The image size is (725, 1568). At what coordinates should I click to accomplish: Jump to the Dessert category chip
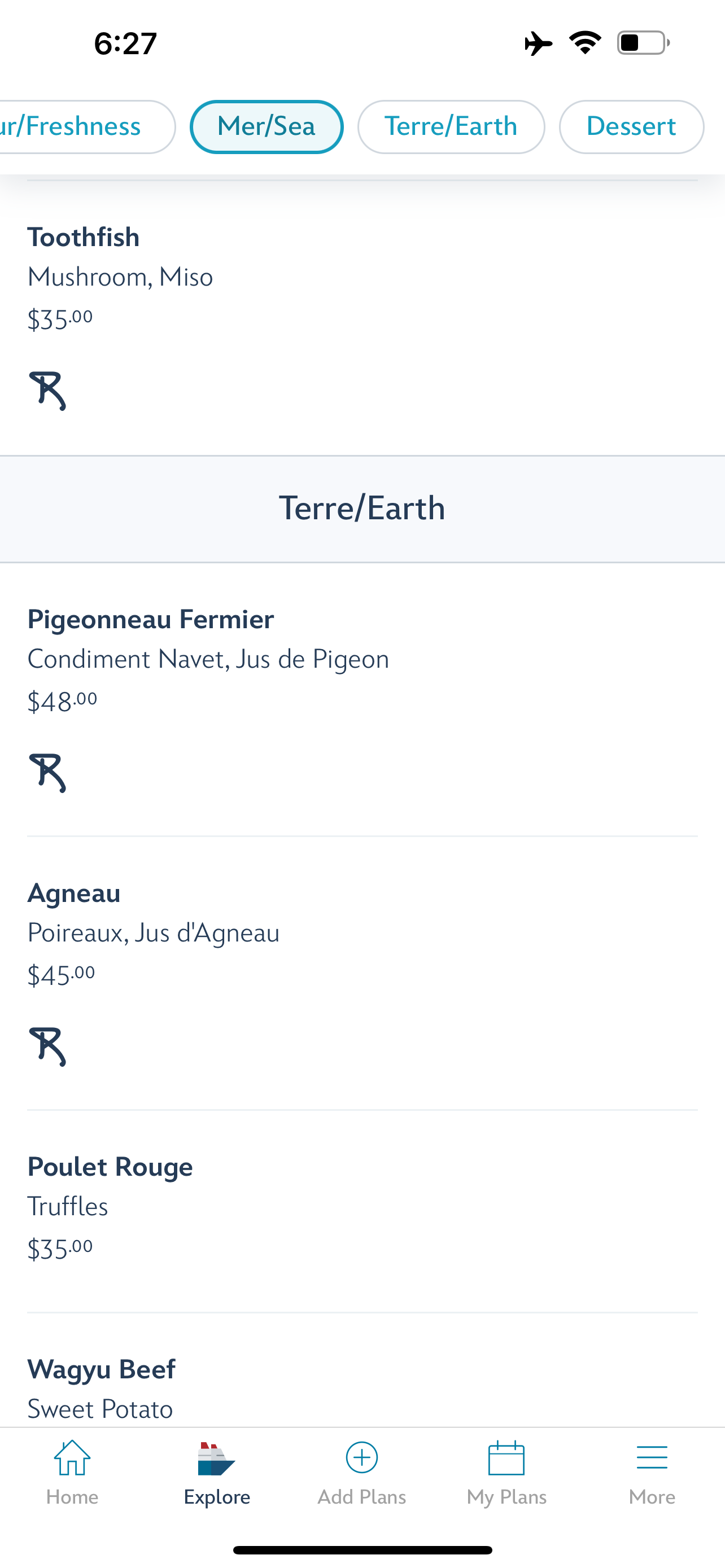631,126
